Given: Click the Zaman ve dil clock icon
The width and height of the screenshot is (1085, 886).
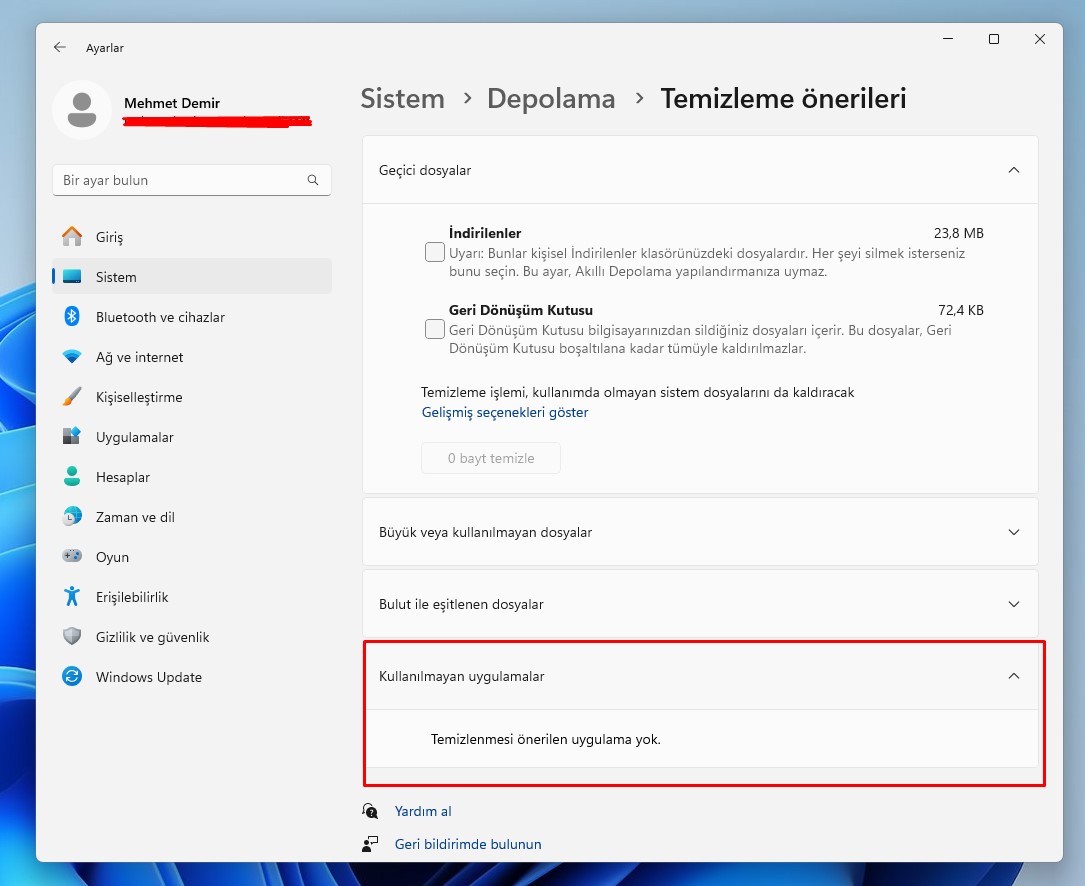Looking at the screenshot, I should tap(72, 516).
